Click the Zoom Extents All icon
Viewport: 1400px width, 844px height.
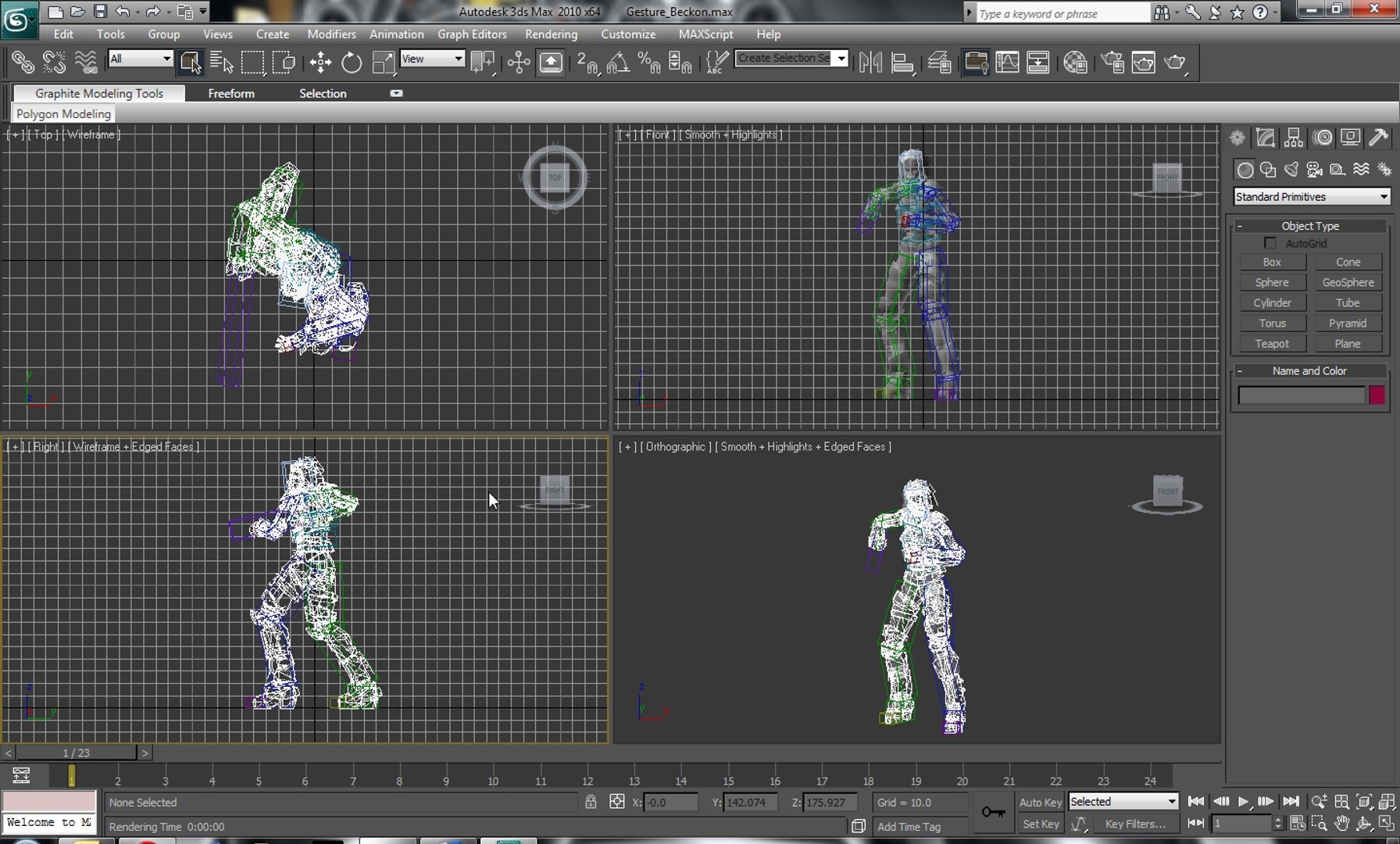click(x=1387, y=802)
